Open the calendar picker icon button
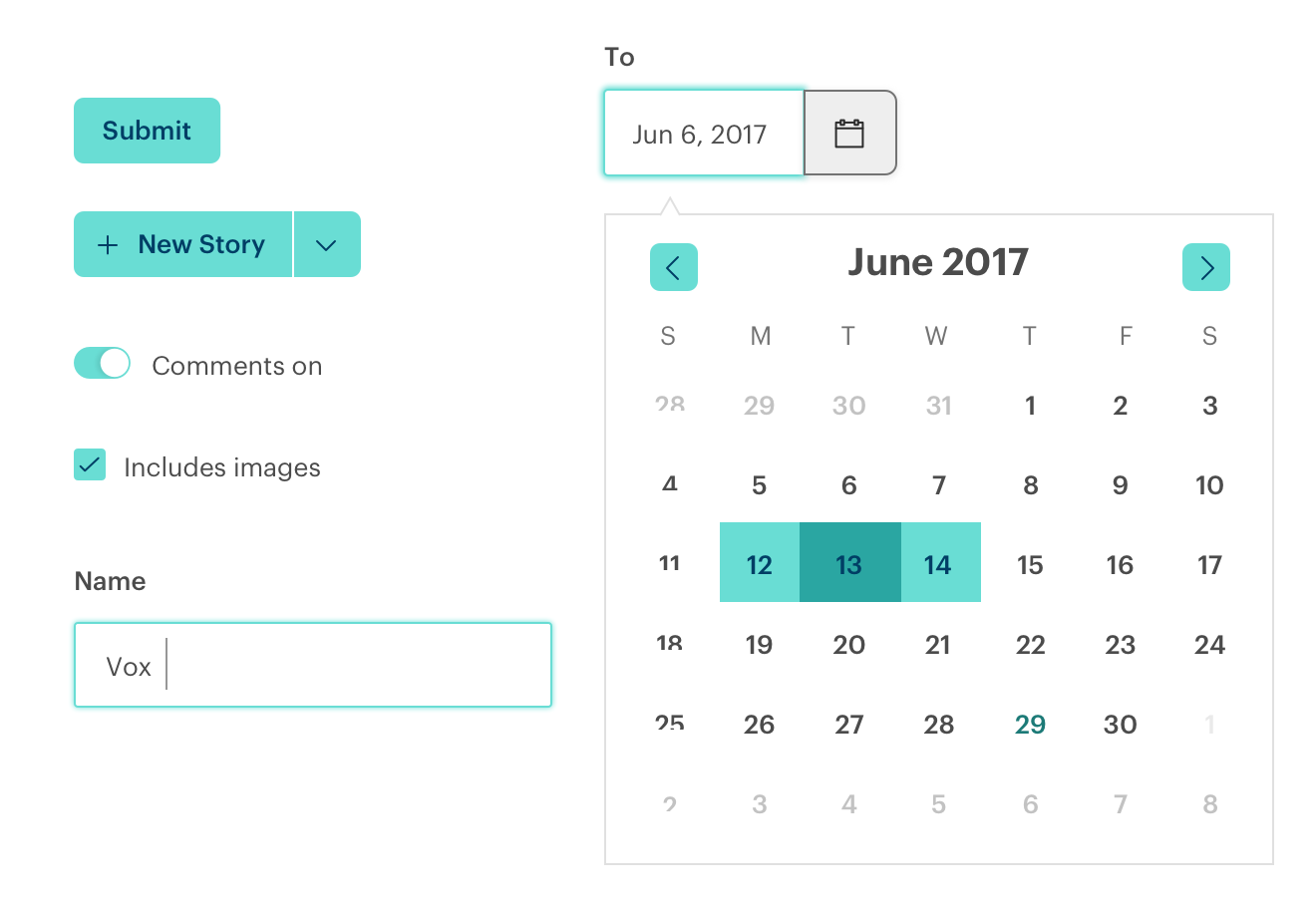The image size is (1316, 905). click(849, 134)
